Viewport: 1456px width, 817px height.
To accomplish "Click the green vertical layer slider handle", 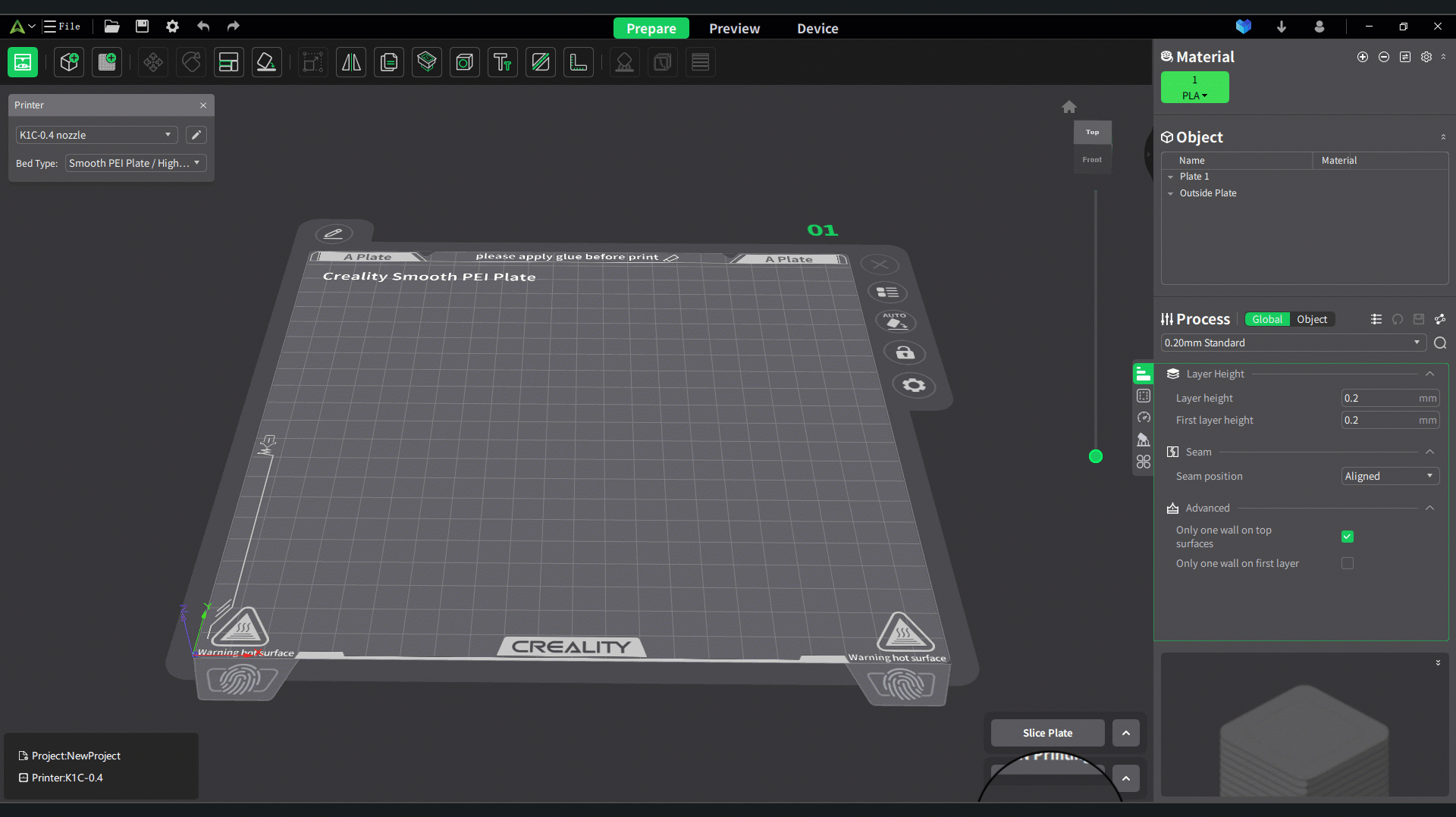I will [1095, 456].
